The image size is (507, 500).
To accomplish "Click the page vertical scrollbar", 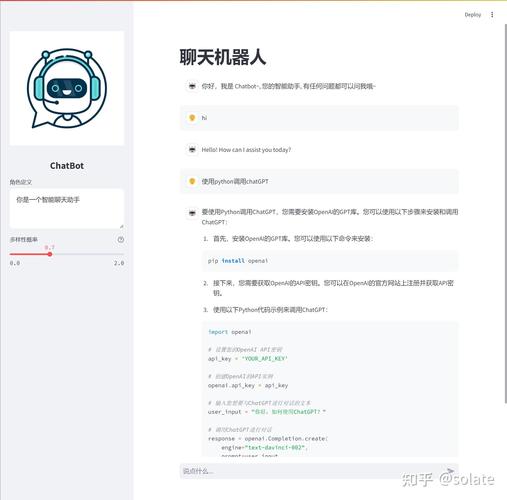I will [505, 213].
